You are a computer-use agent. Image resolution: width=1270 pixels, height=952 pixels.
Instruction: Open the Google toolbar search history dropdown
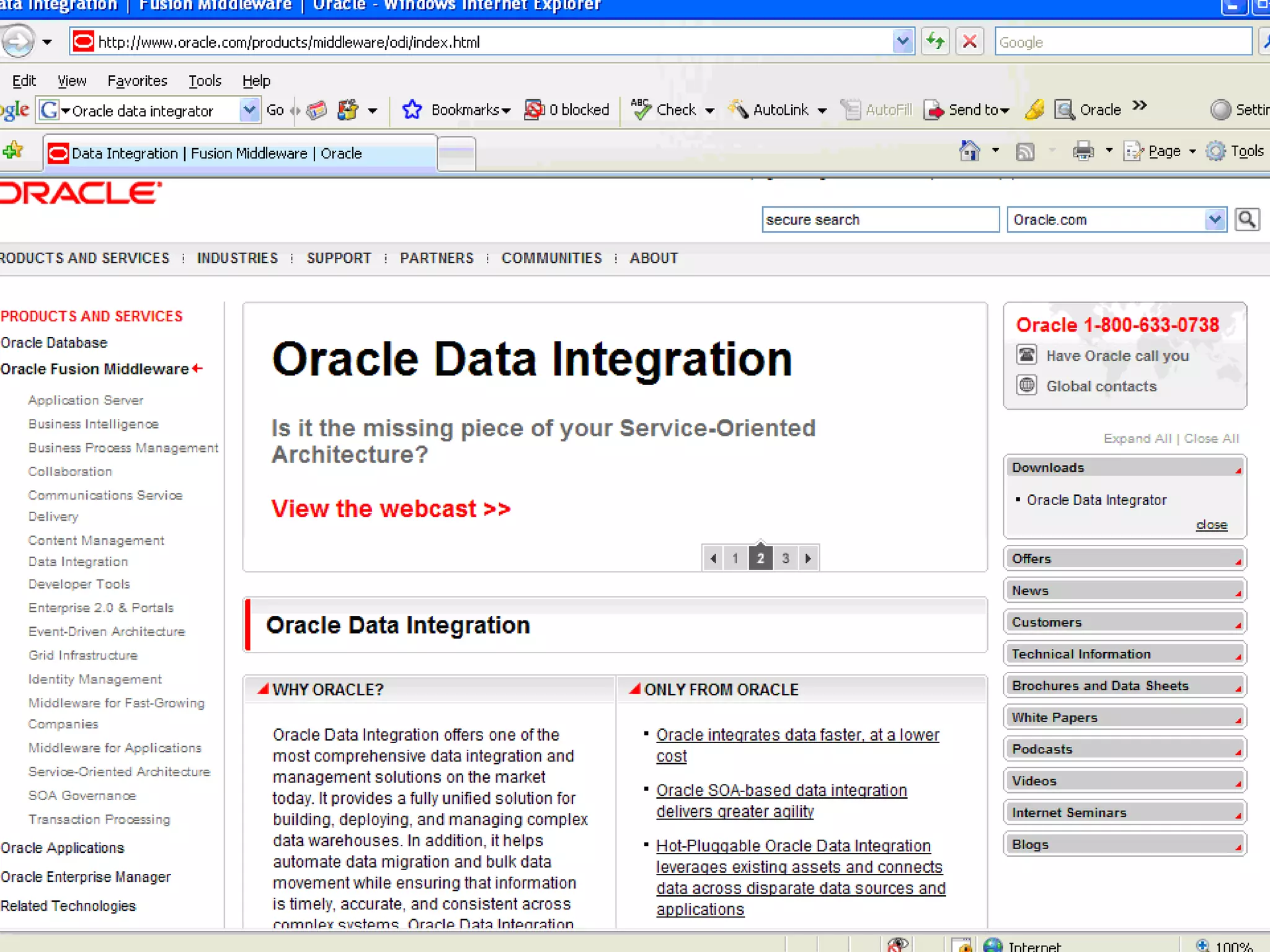coord(249,110)
